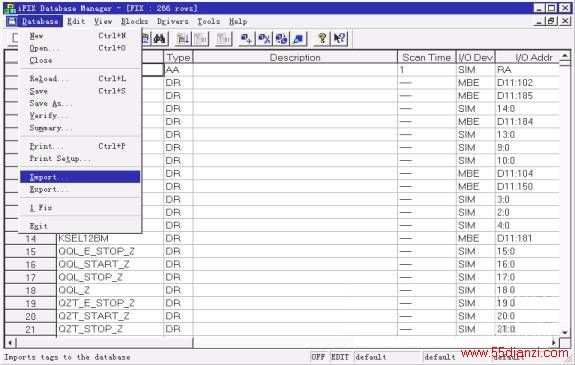Click the Add Block toolbar icon
Image resolution: width=575 pixels, height=365 pixels.
point(246,39)
